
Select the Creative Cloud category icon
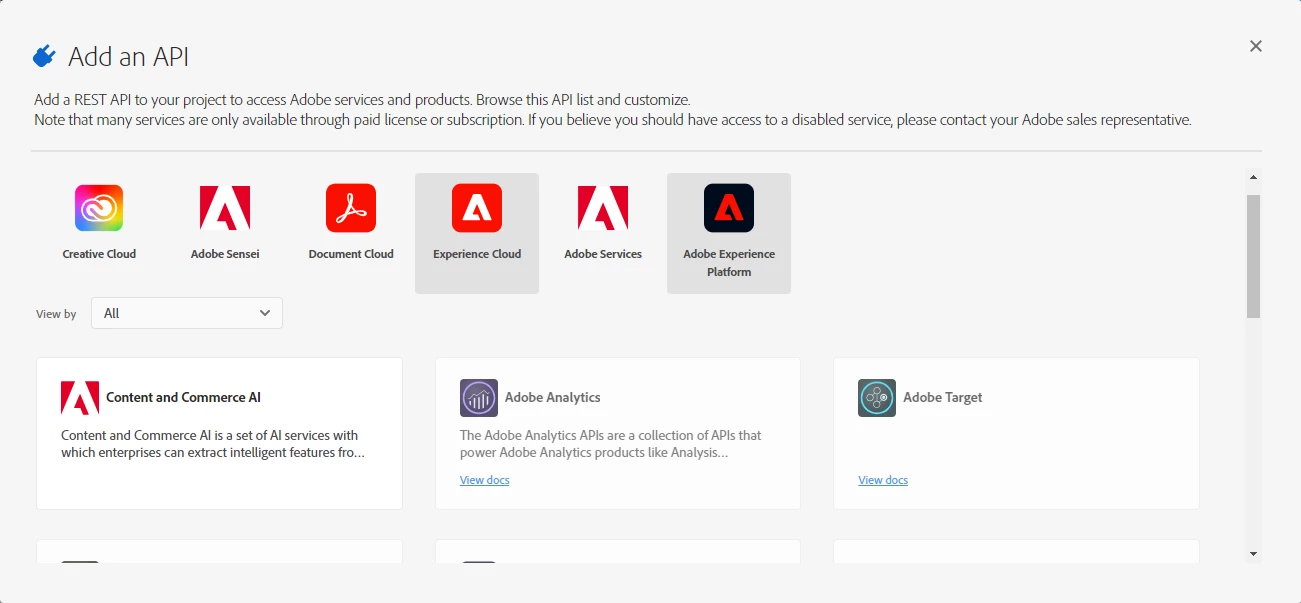point(99,208)
